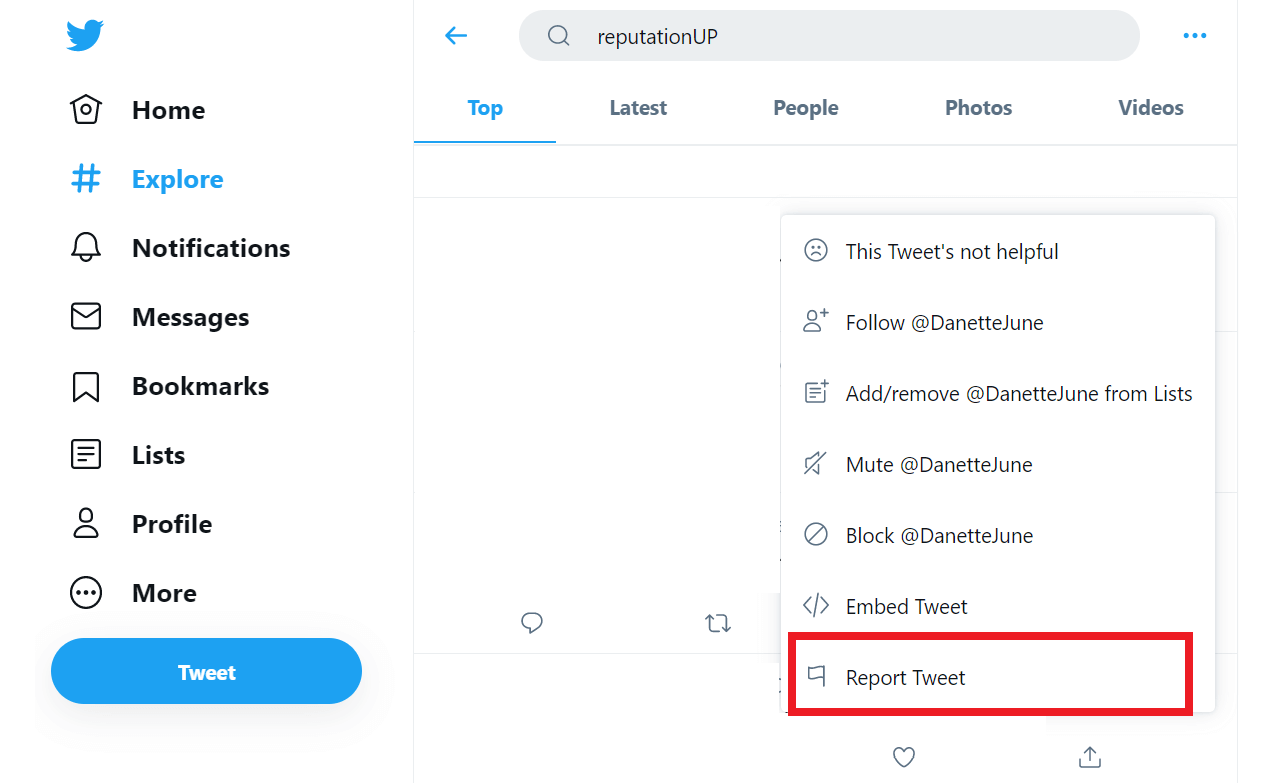Switch to the Latest tab

coord(637,107)
